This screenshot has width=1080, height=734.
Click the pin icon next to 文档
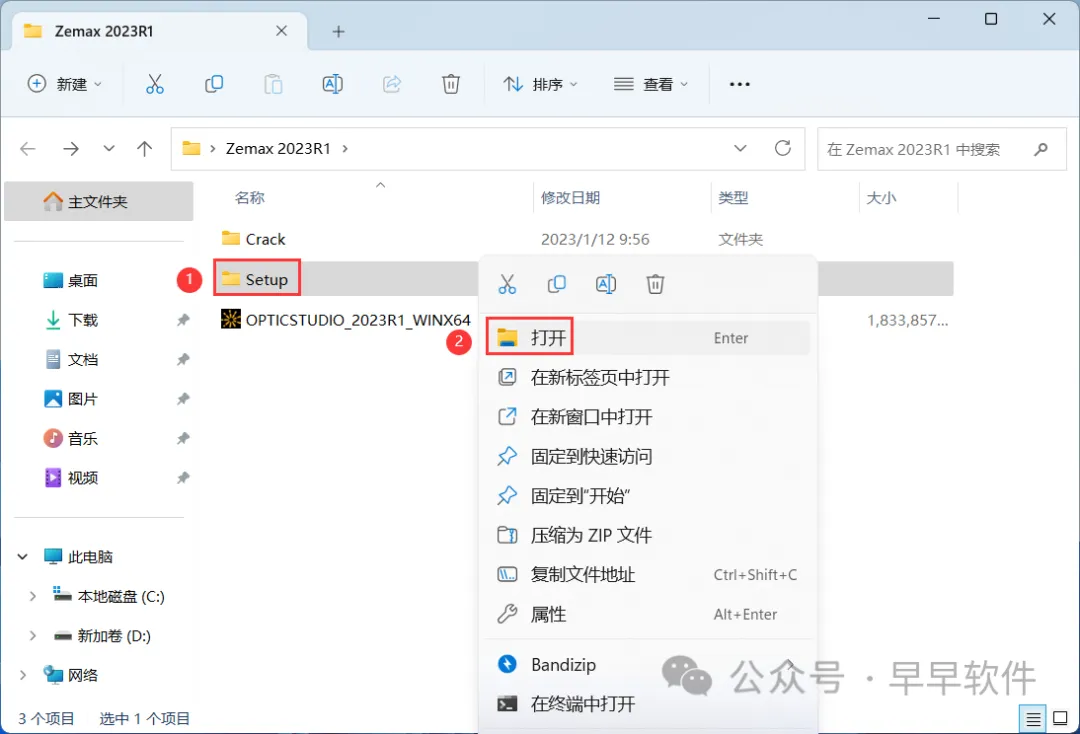click(183, 359)
